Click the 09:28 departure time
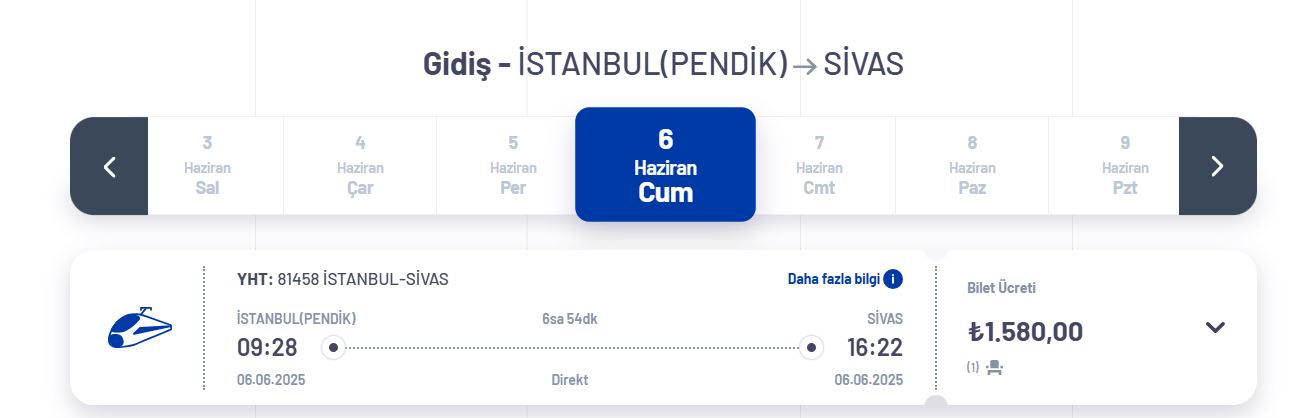The image size is (1306, 418). pos(267,348)
